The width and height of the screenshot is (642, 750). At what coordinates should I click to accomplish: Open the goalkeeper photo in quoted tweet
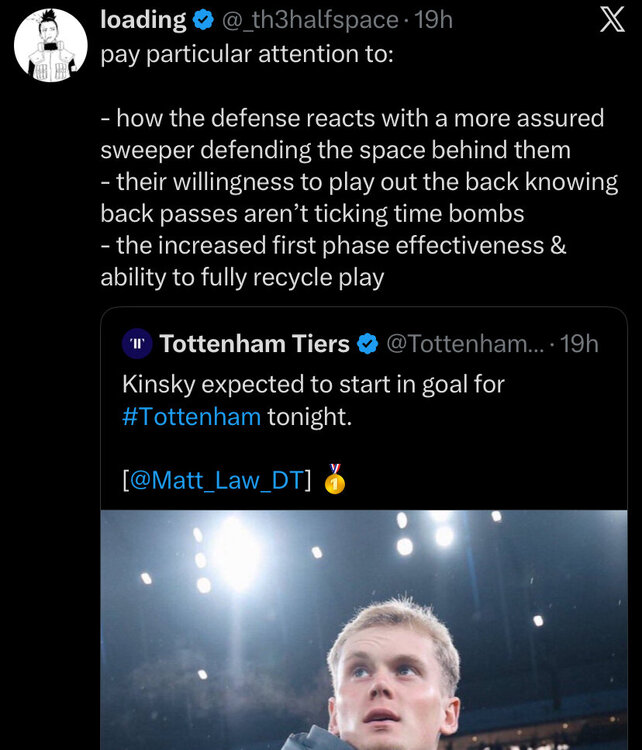click(364, 630)
